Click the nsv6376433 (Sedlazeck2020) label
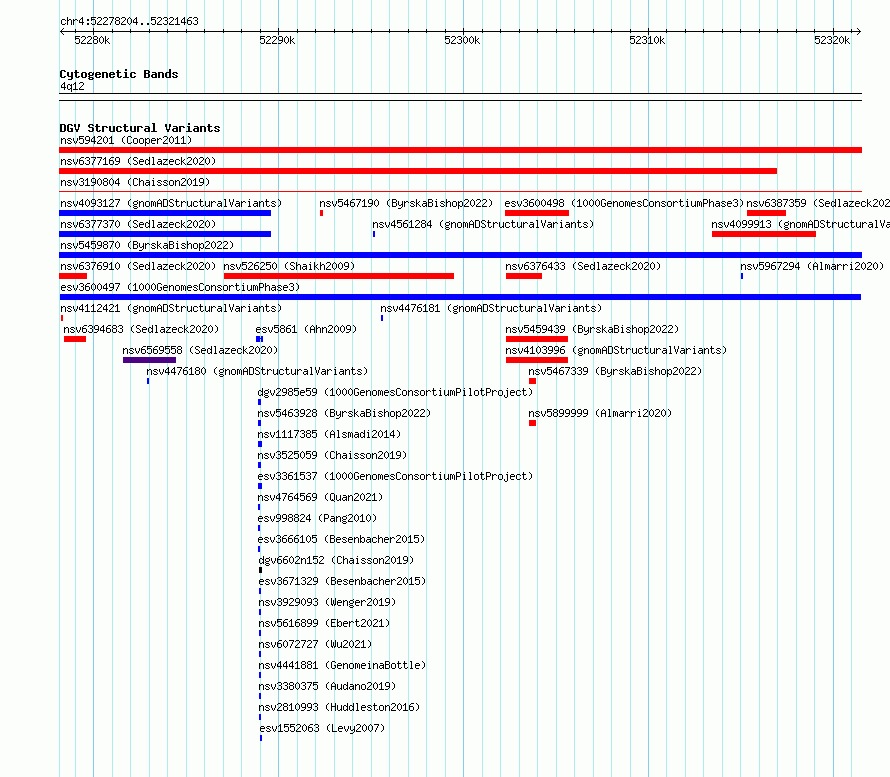Viewport: 890px width, 777px height. click(x=583, y=266)
